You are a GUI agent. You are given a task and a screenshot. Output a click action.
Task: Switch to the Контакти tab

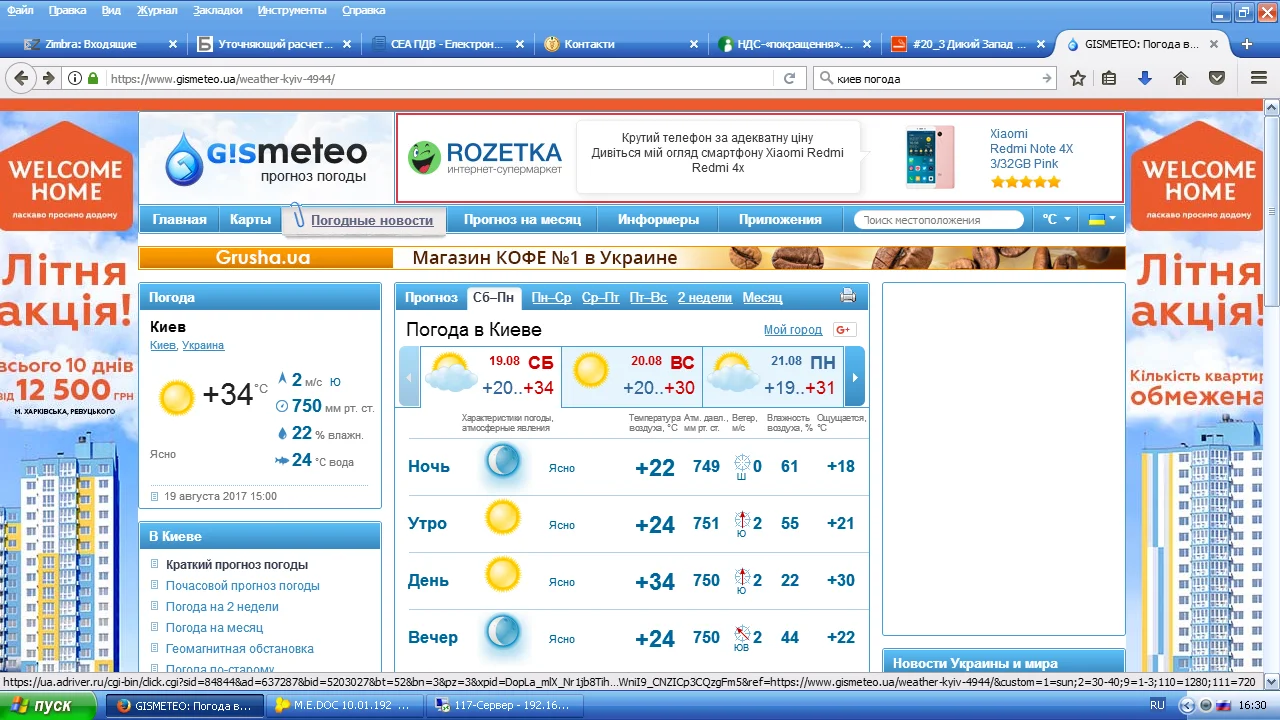[622, 44]
